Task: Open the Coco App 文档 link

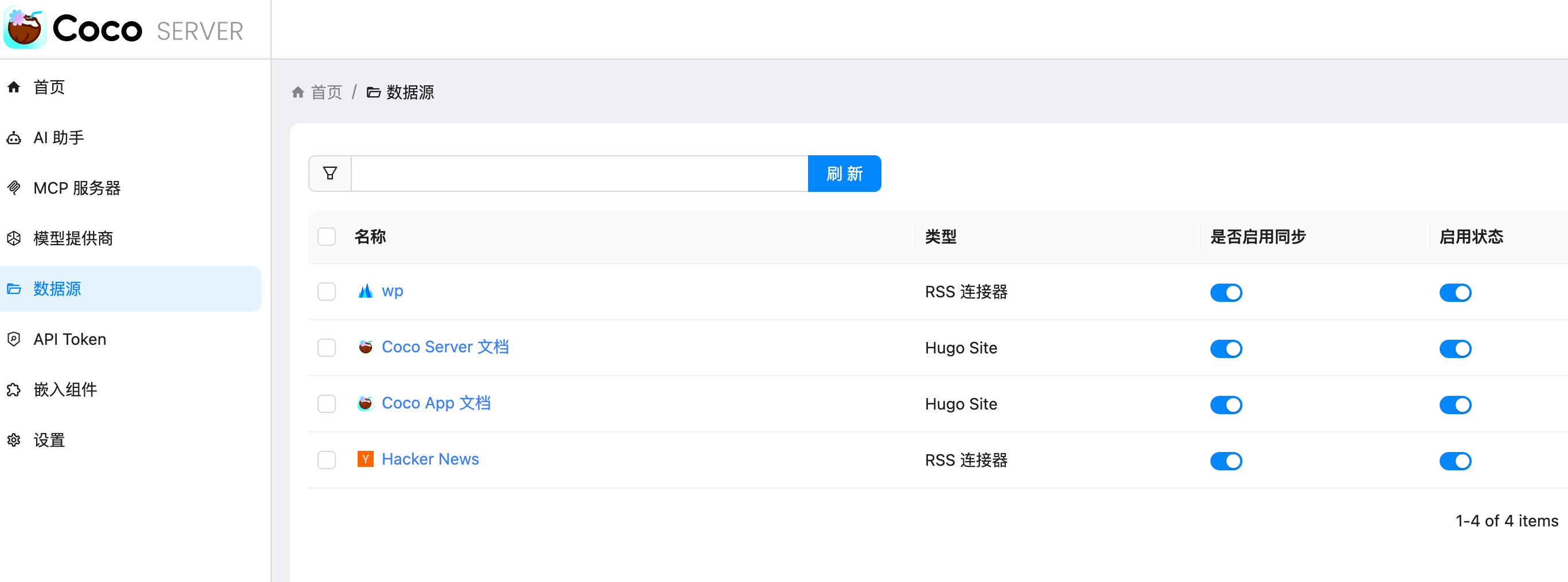Action: point(436,403)
